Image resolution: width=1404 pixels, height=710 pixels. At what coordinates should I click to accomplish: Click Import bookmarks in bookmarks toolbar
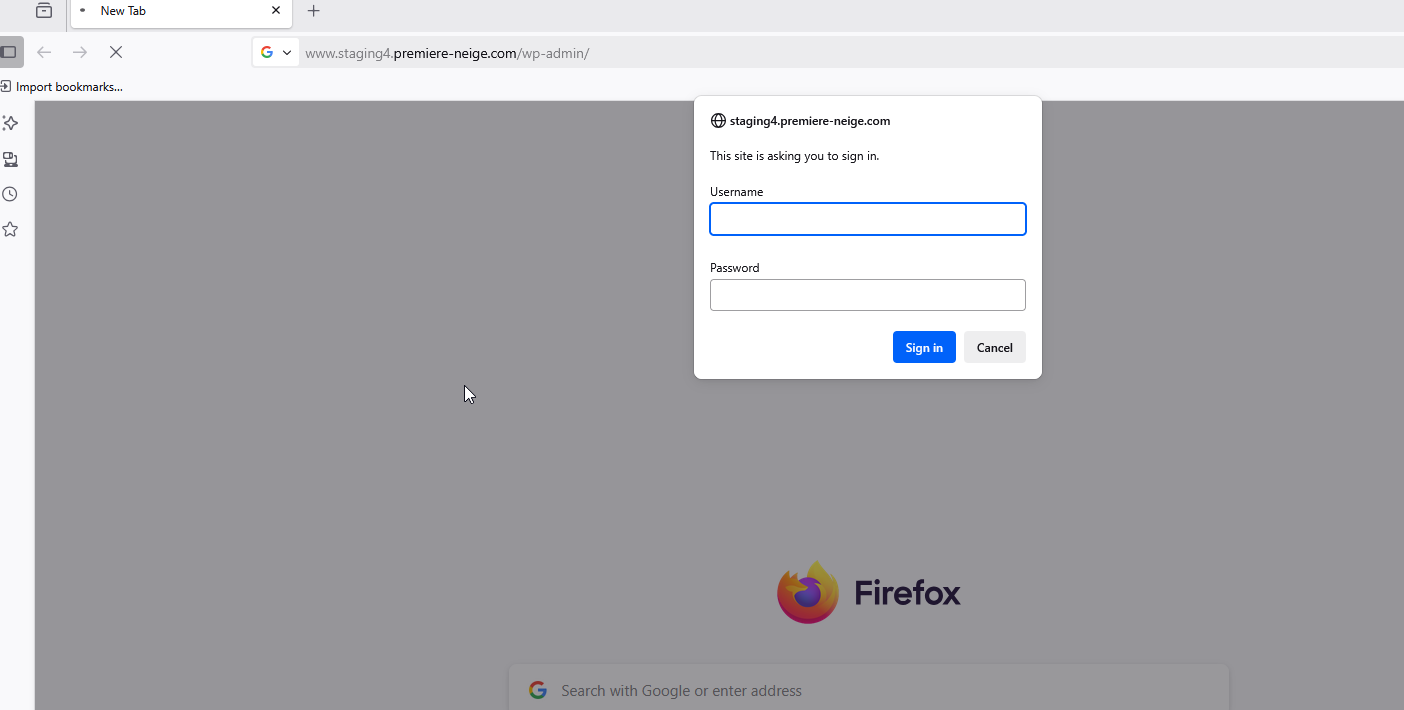tap(62, 87)
